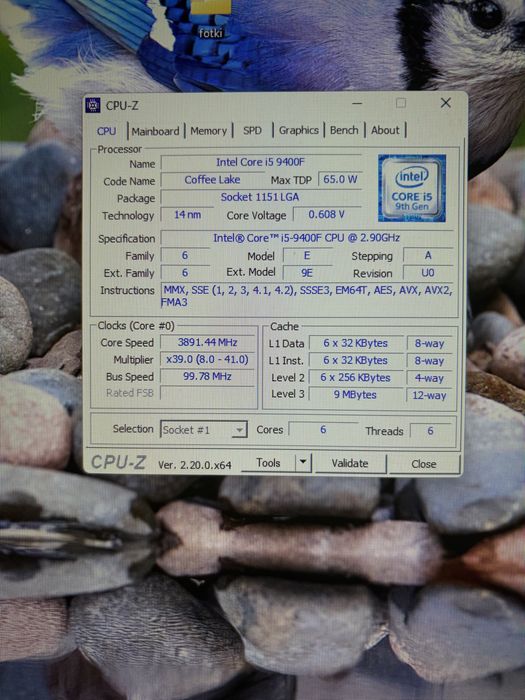
Task: Click the Tools button
Action: click(268, 463)
